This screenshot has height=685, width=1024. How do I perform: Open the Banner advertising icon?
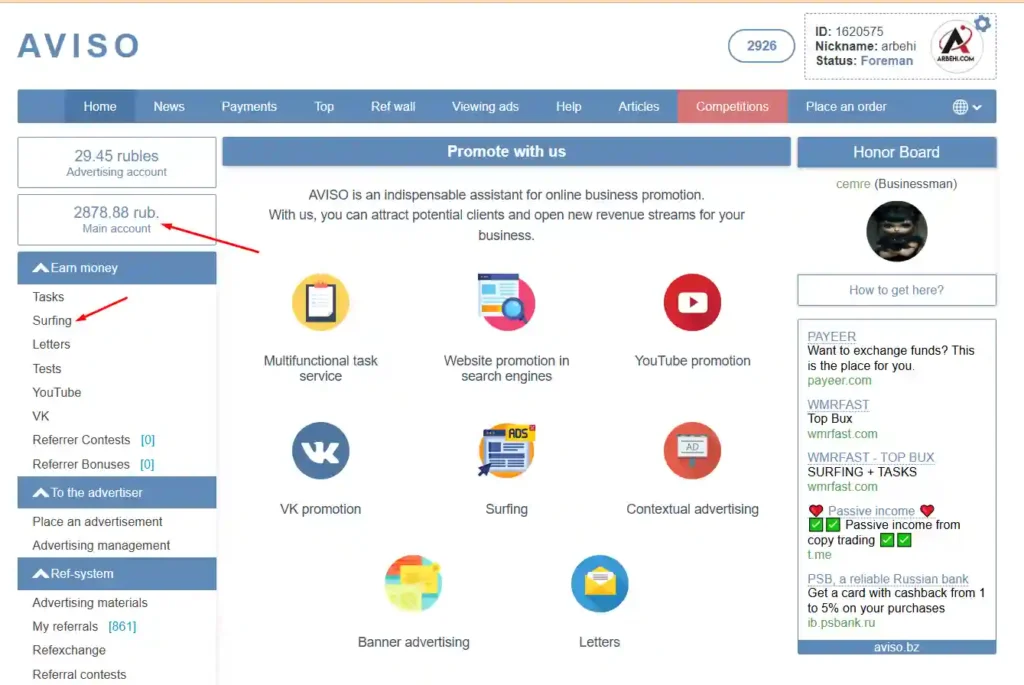coord(413,584)
